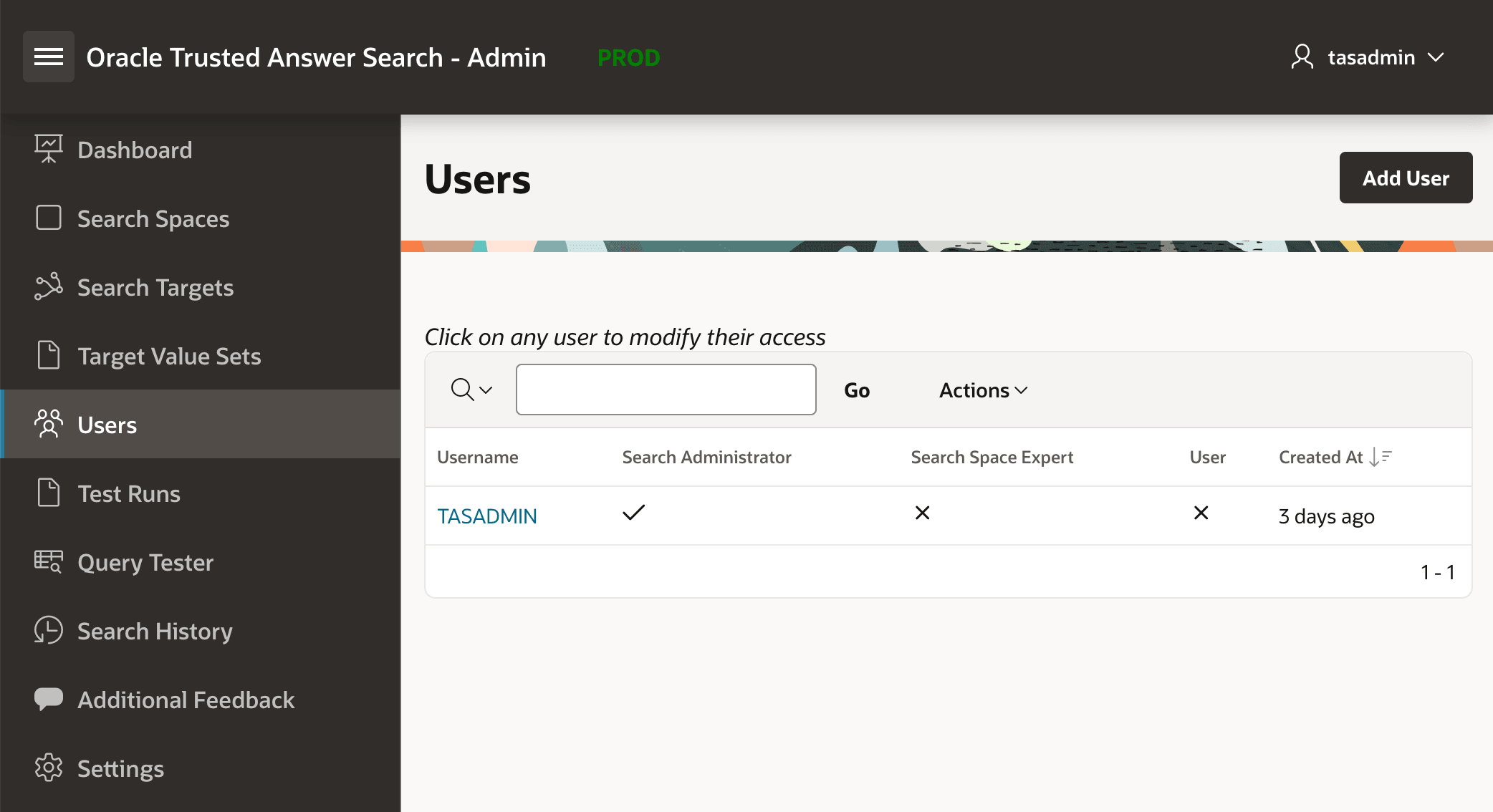Expand the search column selector dropdown
Viewport: 1493px width, 812px height.
tap(470, 390)
